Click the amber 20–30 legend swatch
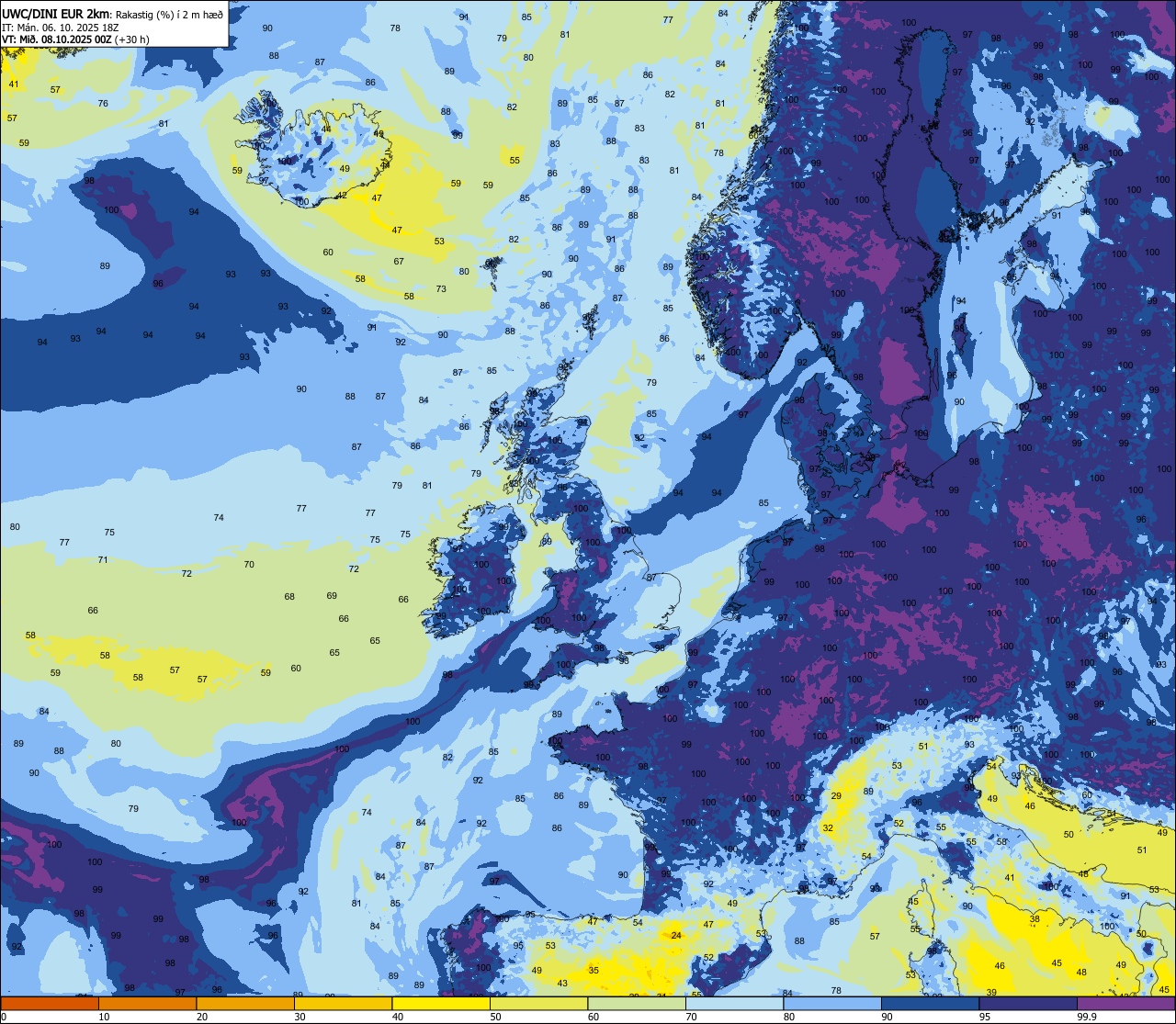Viewport: 1176px width, 1024px height. tap(245, 1003)
